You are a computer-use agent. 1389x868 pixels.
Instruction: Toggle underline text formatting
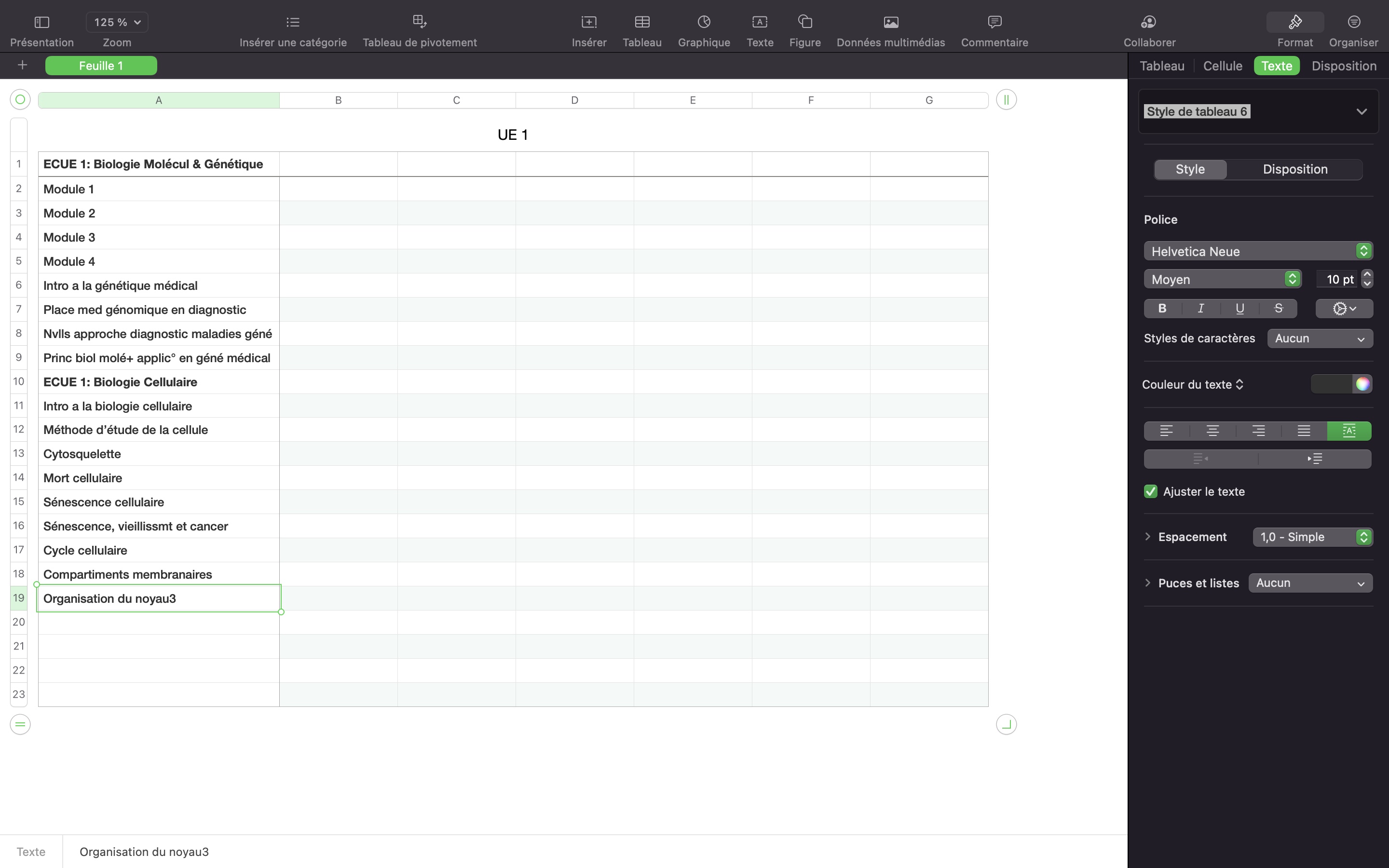1239,308
